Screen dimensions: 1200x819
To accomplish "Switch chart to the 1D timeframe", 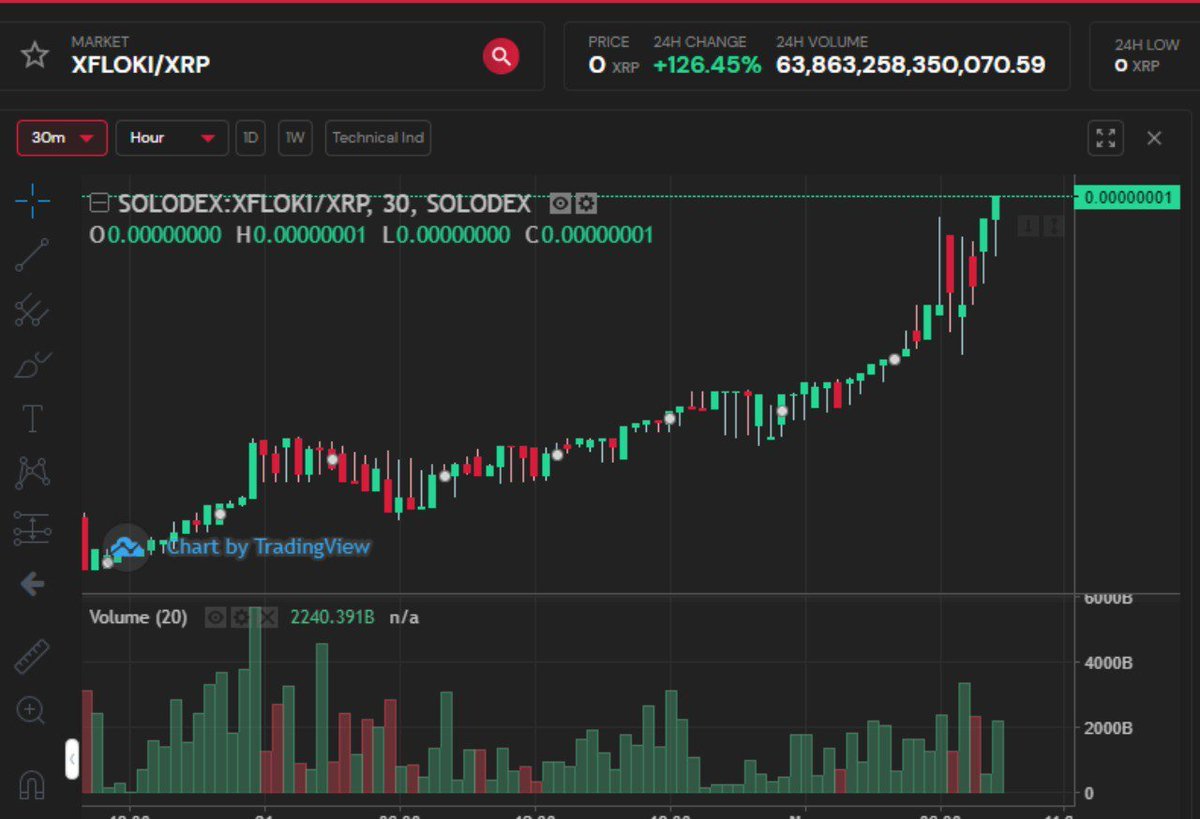I will tap(250, 138).
